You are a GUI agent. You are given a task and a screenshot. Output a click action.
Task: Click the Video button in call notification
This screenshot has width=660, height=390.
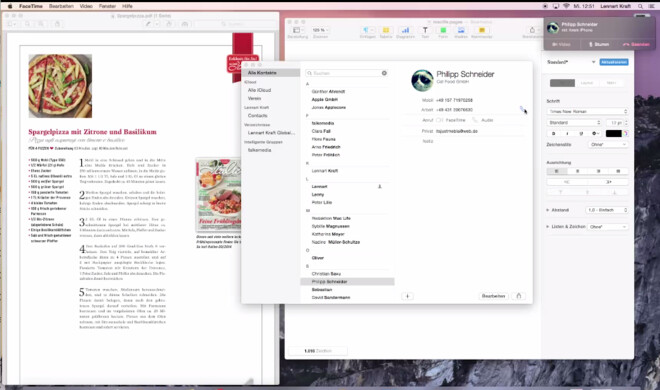pos(562,44)
